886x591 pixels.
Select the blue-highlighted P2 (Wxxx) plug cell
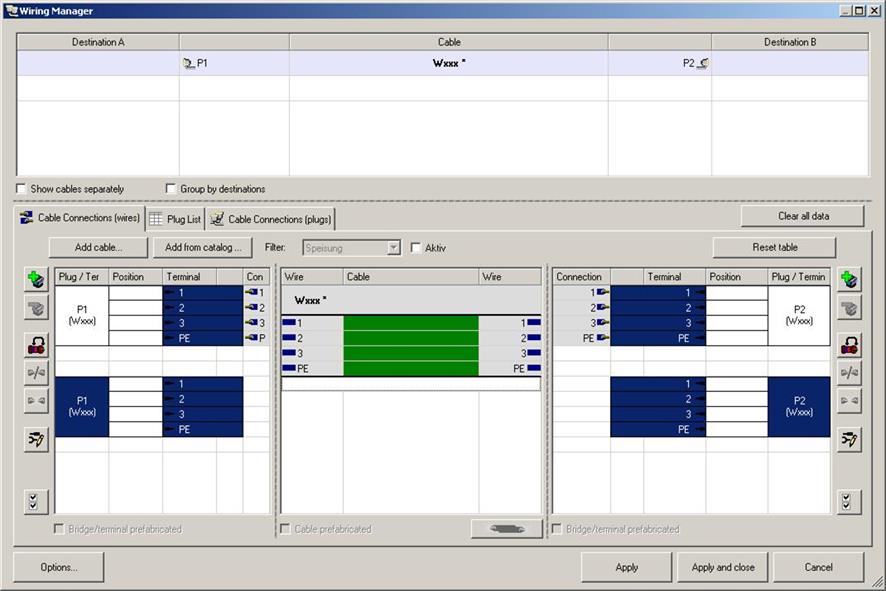point(799,407)
